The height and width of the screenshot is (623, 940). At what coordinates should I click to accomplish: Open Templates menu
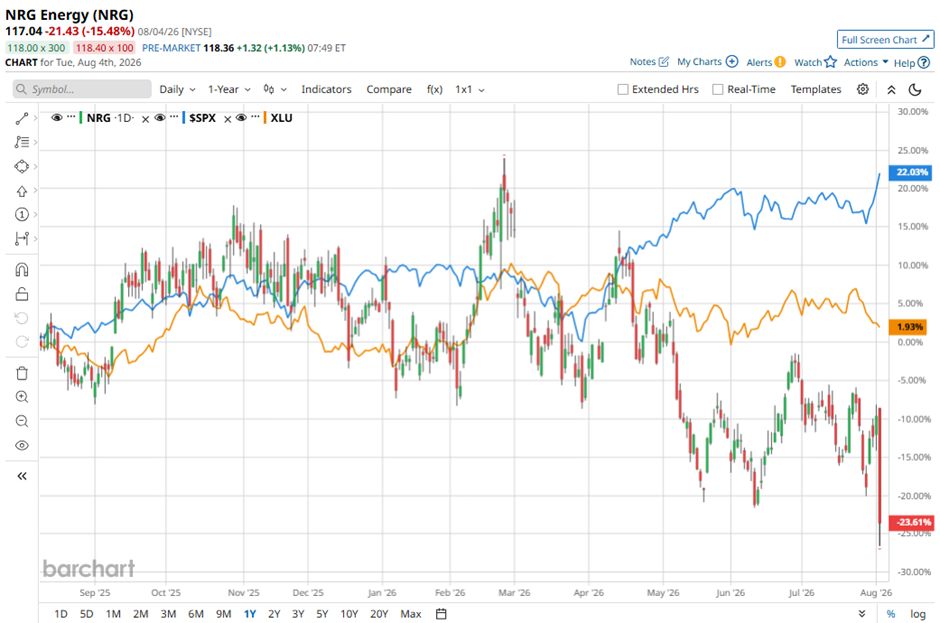[816, 89]
